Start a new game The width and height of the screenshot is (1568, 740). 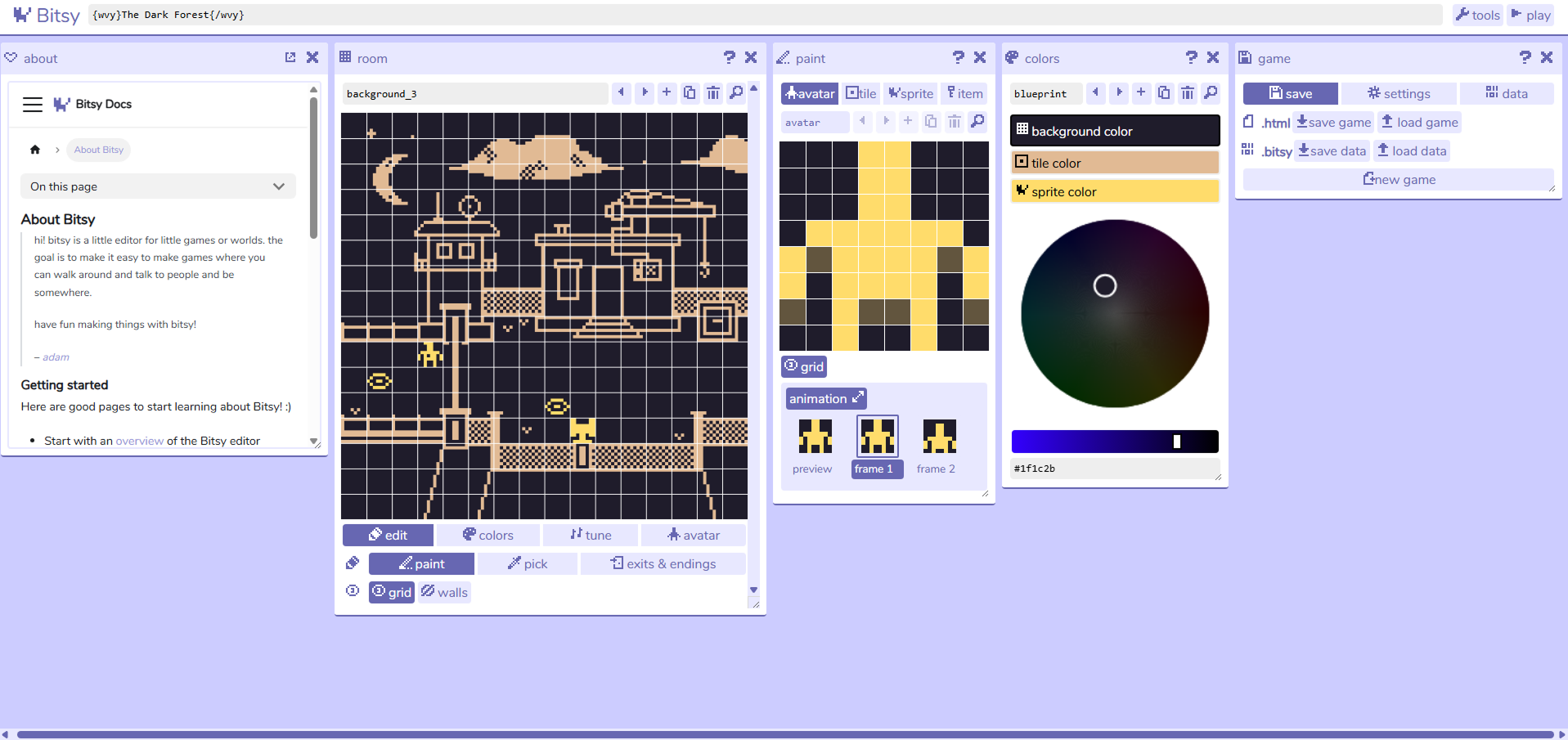point(1399,179)
